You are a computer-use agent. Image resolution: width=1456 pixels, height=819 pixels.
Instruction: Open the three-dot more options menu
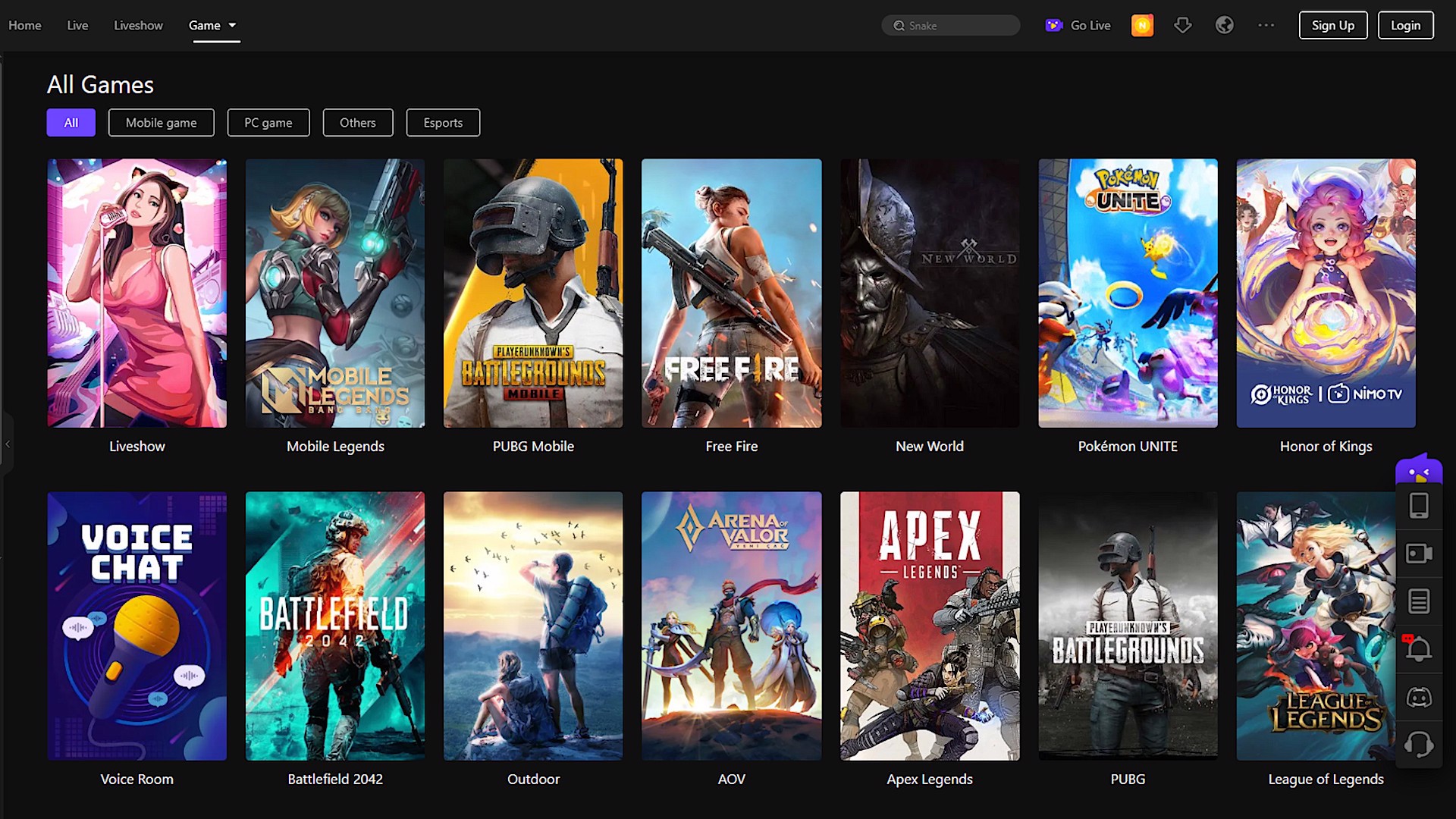click(x=1266, y=25)
